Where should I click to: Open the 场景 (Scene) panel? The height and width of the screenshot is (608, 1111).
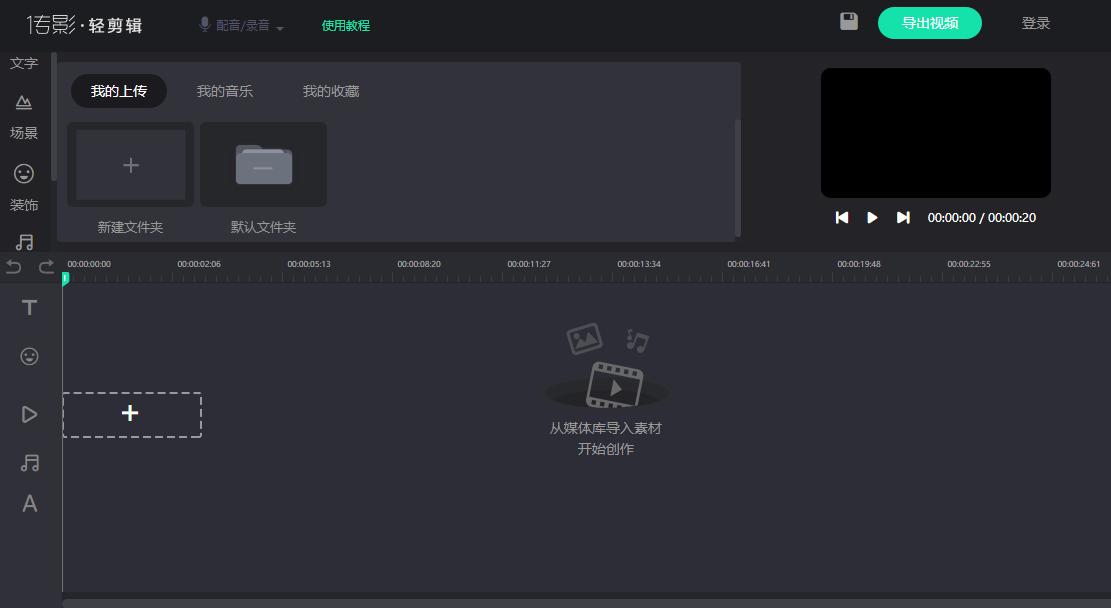pos(23,115)
